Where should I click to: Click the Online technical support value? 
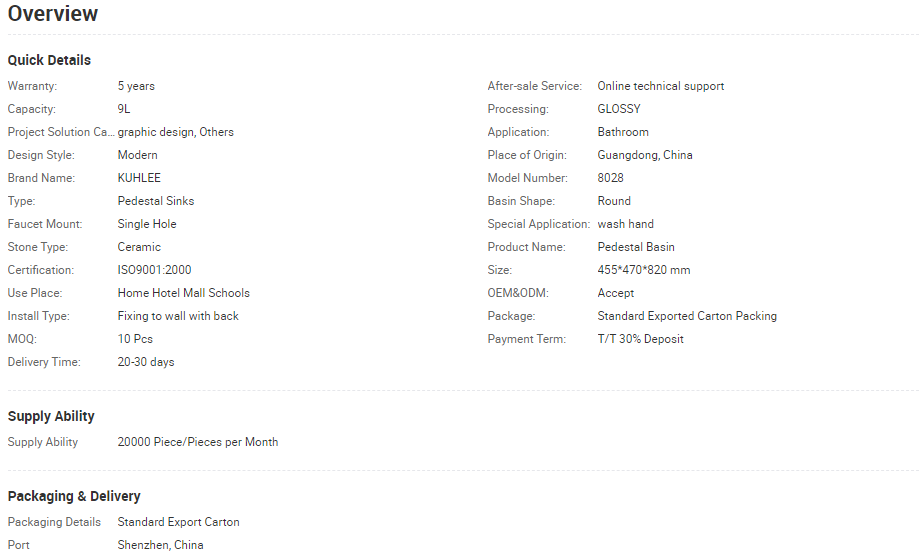pos(661,86)
